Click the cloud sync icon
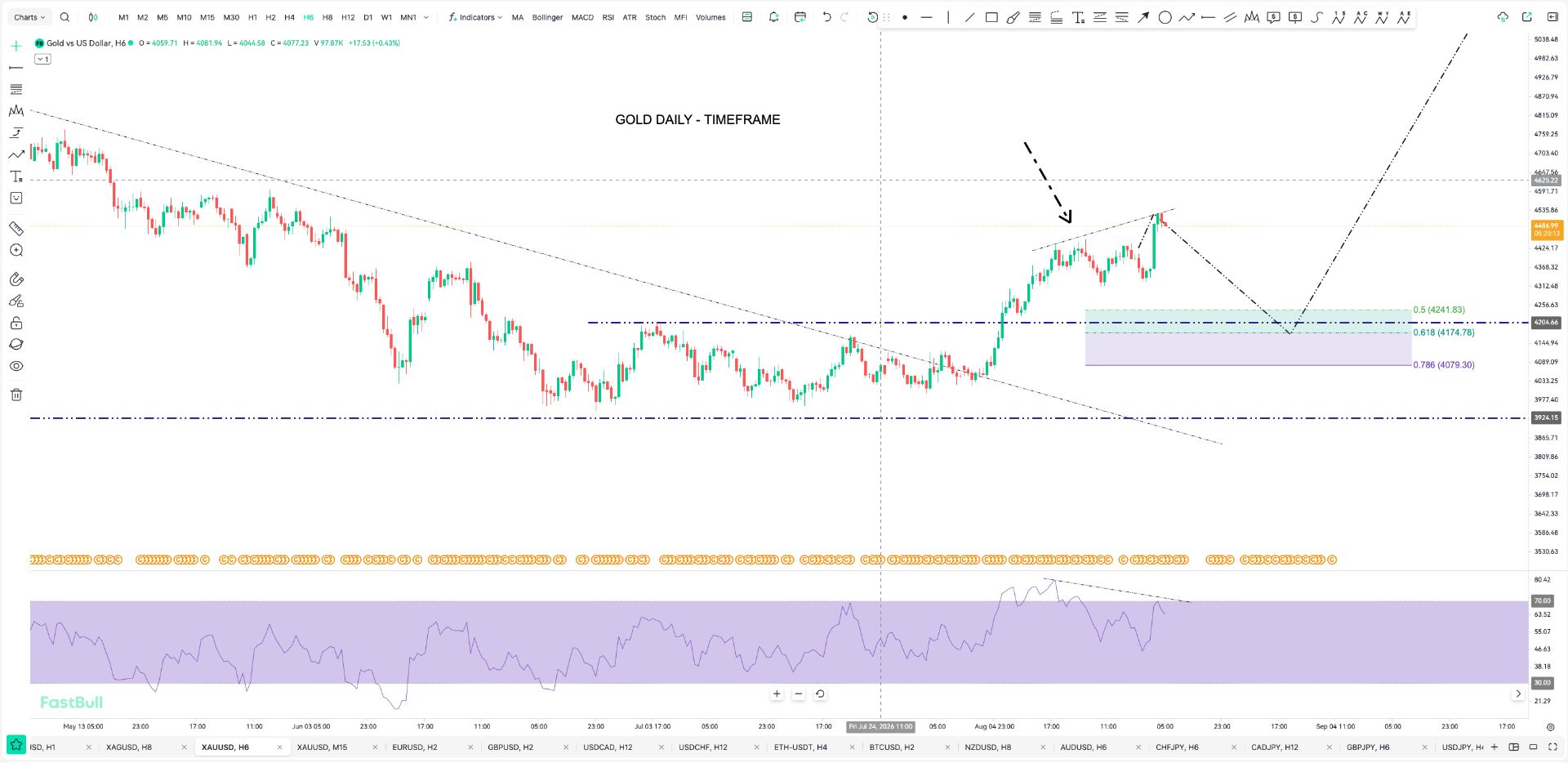This screenshot has width=1568, height=763. pos(1503,17)
